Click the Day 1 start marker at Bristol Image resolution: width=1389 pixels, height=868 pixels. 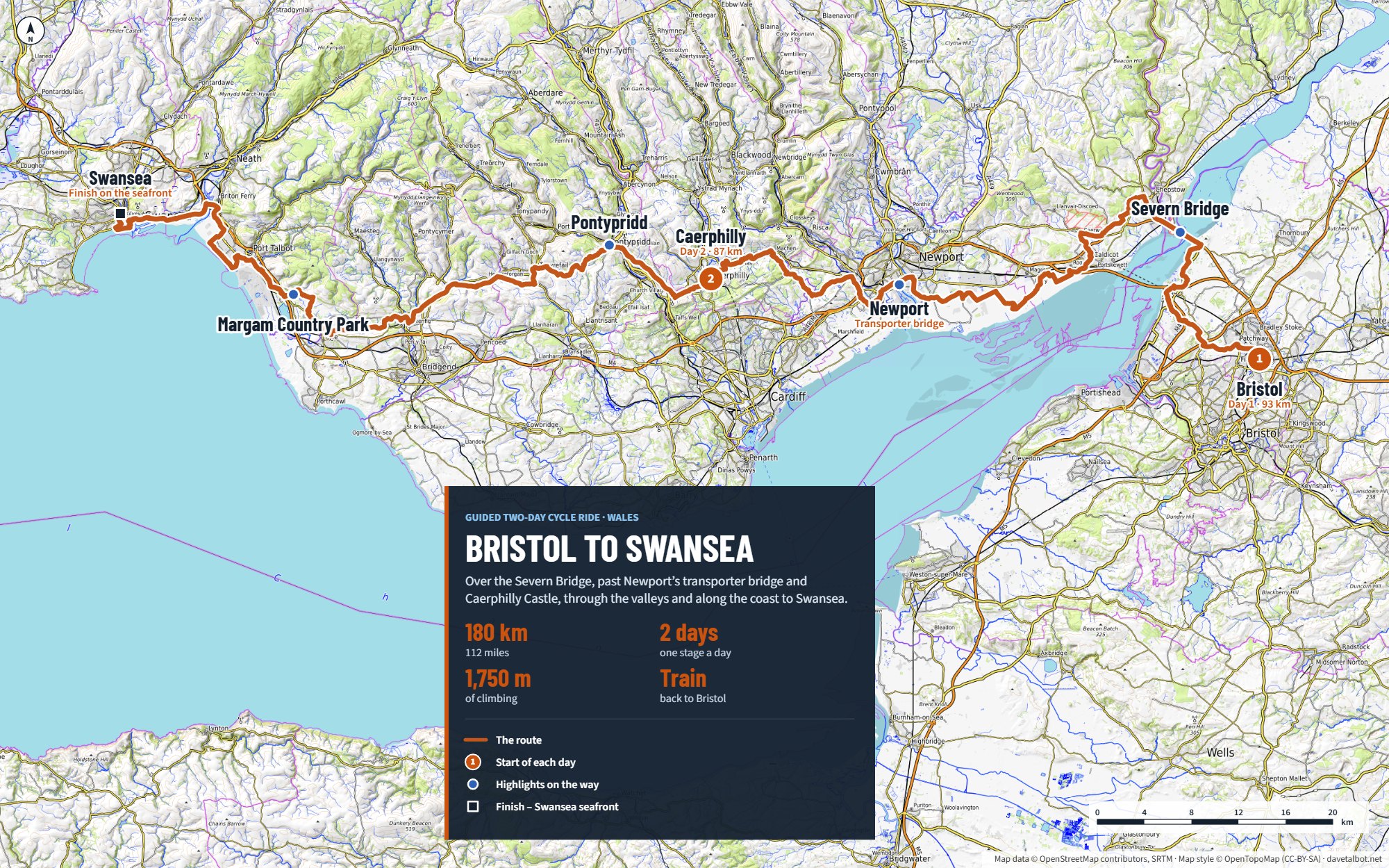tap(1258, 359)
